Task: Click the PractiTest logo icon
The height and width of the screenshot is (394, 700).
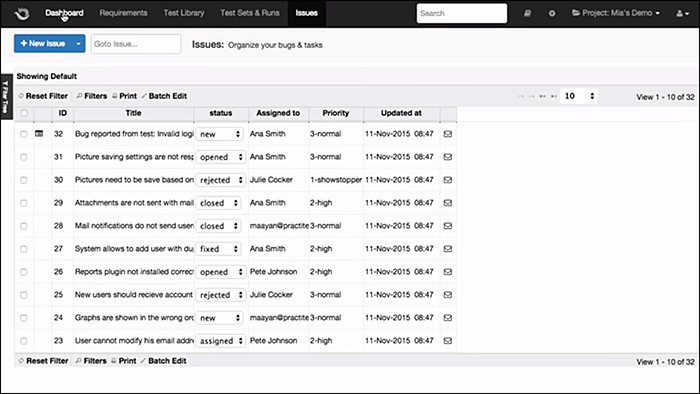Action: click(21, 13)
